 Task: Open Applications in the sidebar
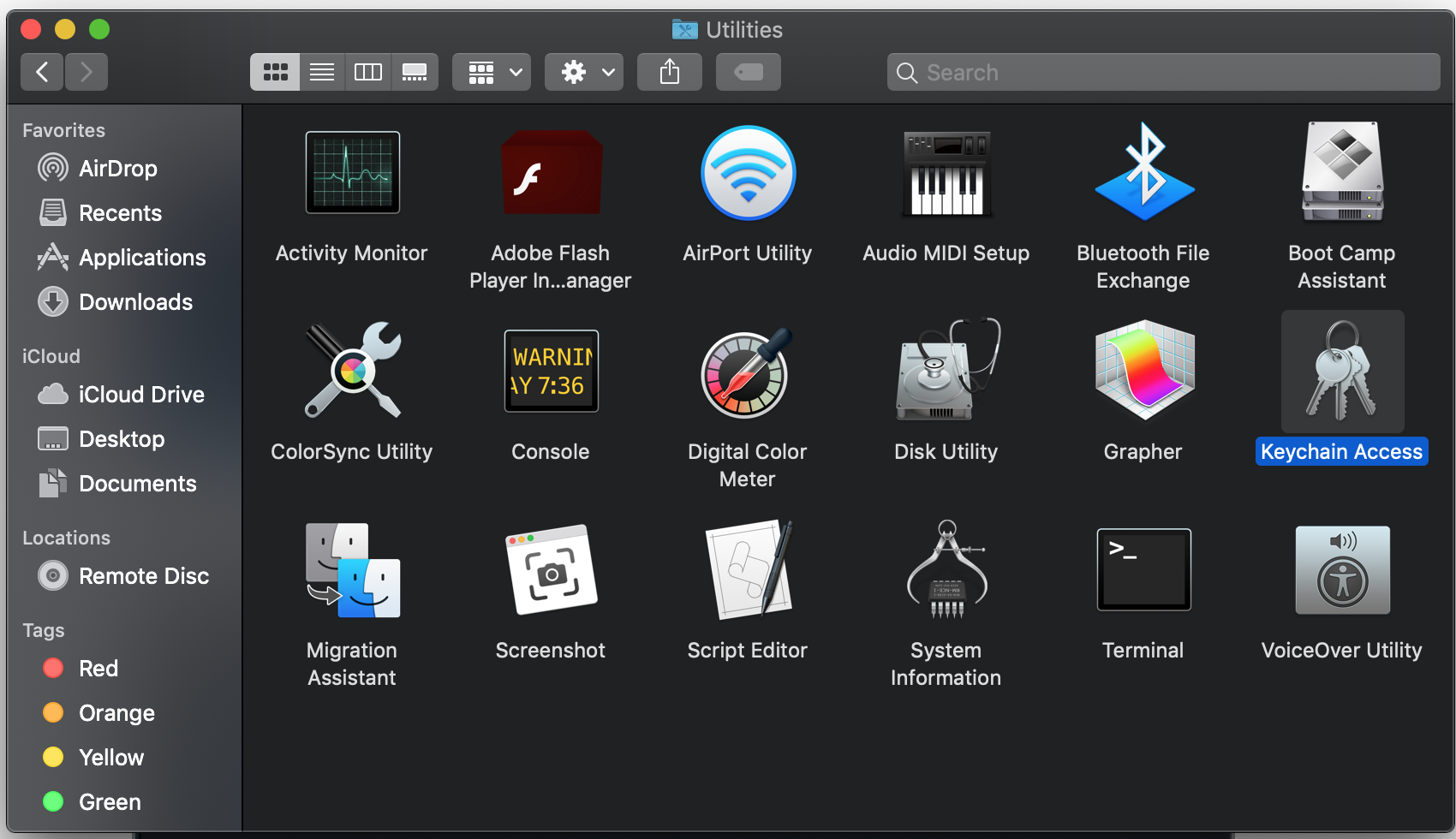point(142,258)
